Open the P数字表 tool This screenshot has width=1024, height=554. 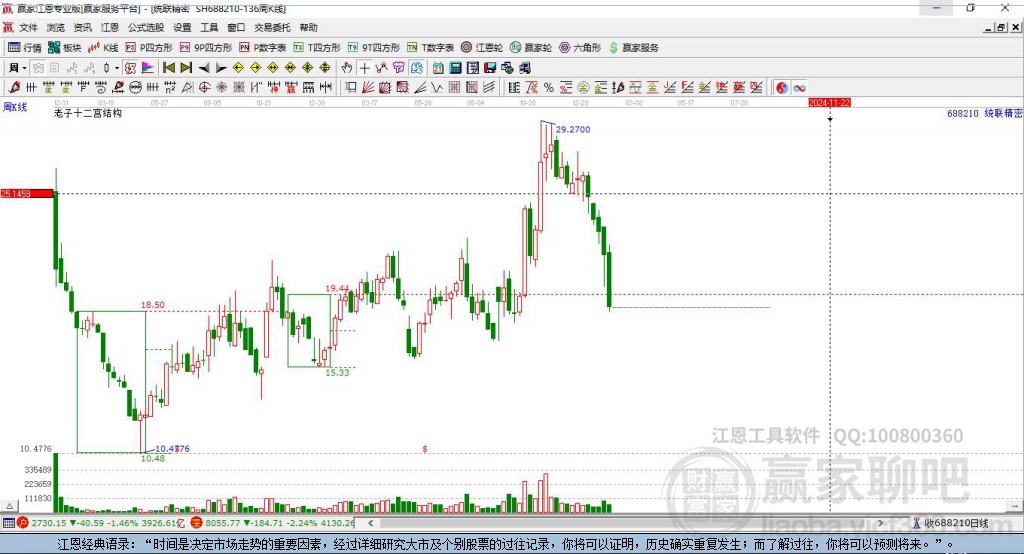coord(263,48)
